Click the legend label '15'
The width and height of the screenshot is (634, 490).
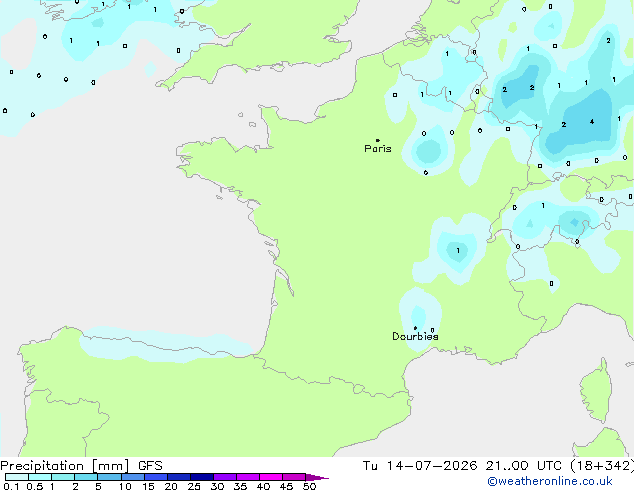(148, 486)
